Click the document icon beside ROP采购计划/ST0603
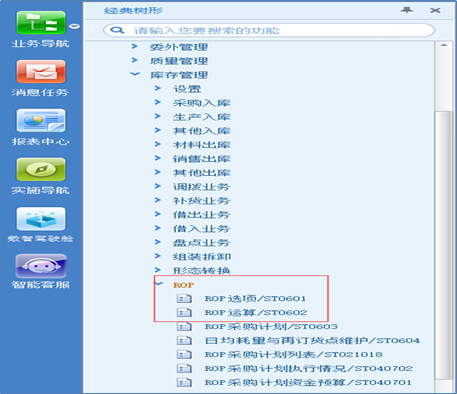 [x=184, y=326]
